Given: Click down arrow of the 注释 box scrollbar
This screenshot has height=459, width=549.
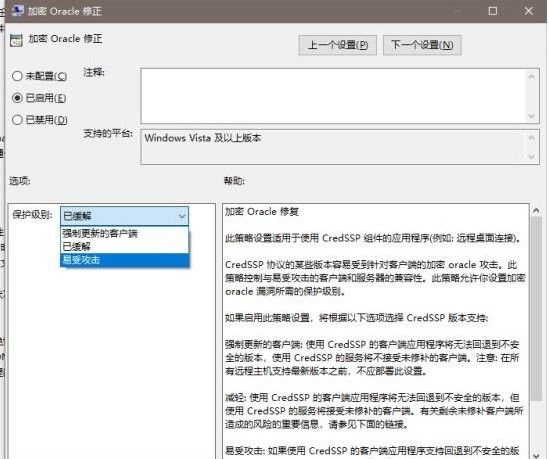Looking at the screenshot, I should tap(531, 116).
